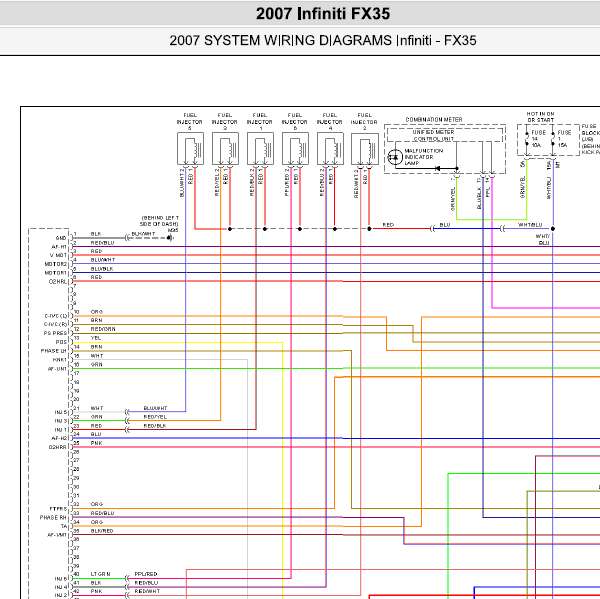600x599 pixels.
Task: Click the M95 ground symbol
Action: 170,238
